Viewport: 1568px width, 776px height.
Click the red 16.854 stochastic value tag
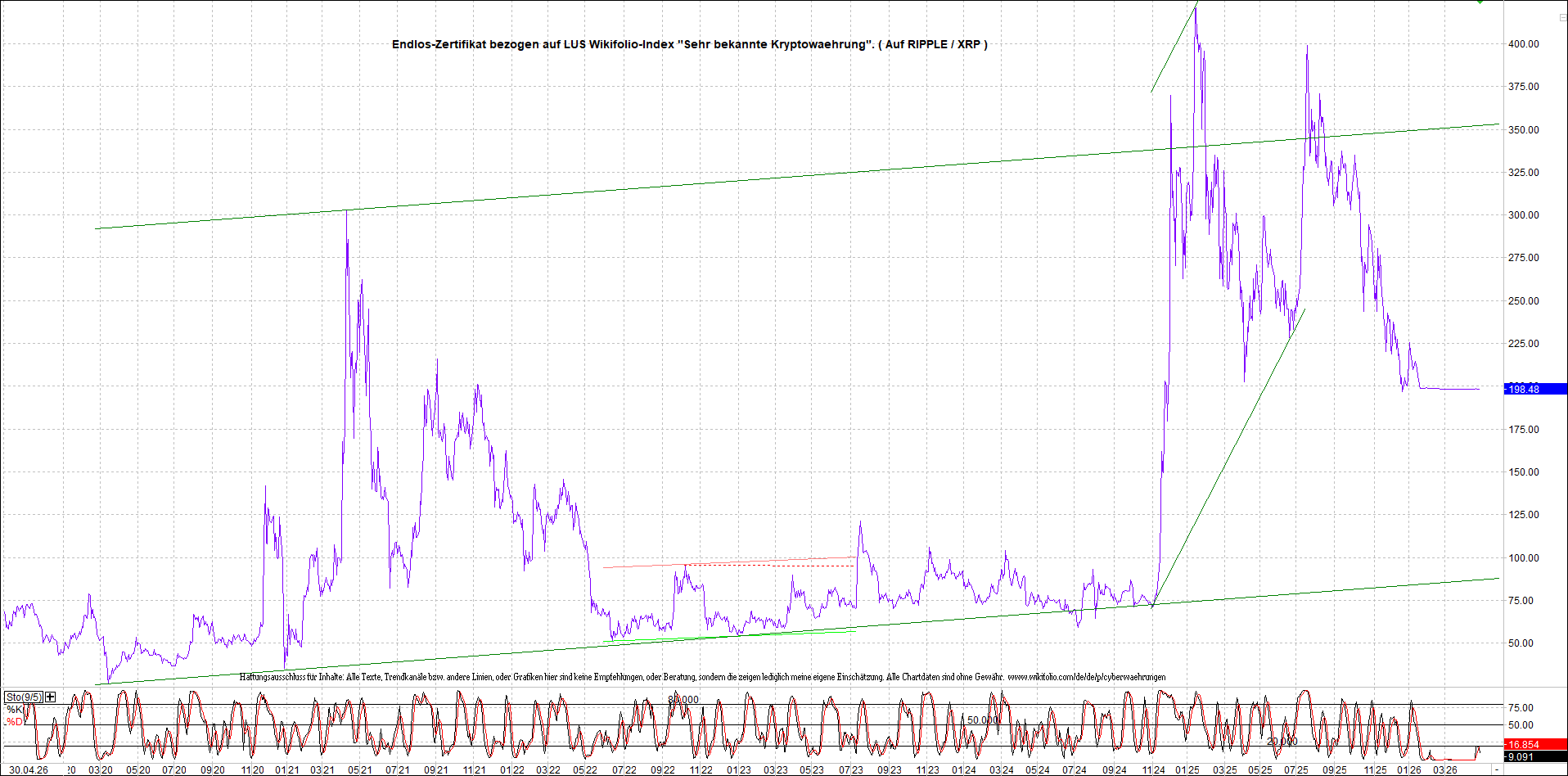pos(1524,744)
